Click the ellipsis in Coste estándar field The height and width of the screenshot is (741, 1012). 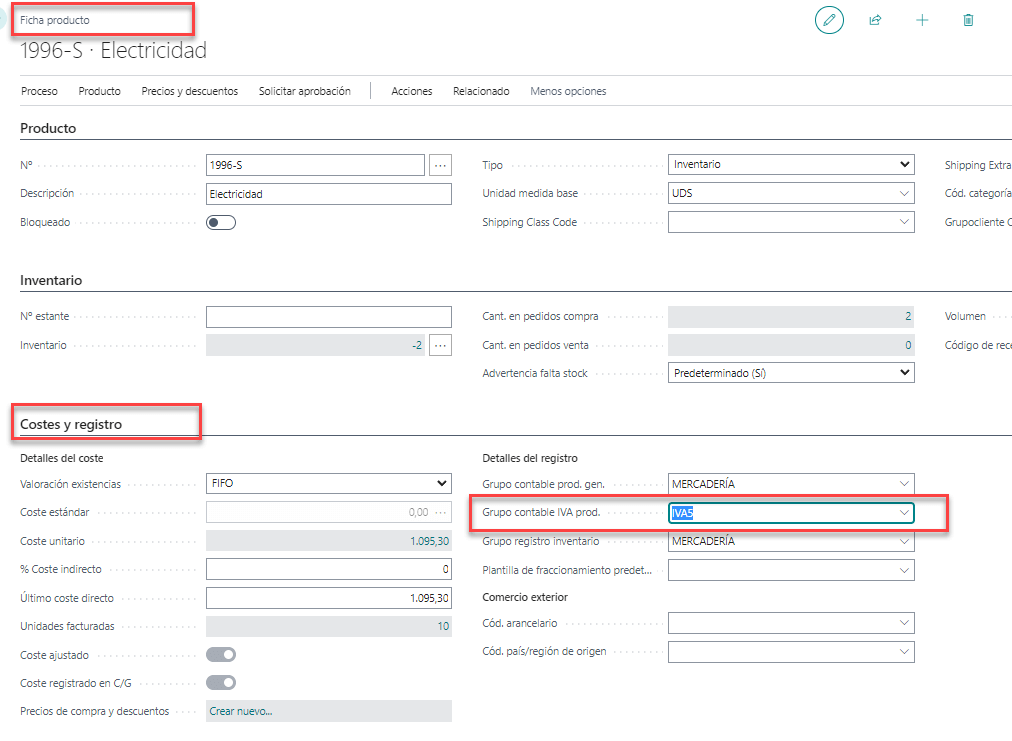[440, 512]
